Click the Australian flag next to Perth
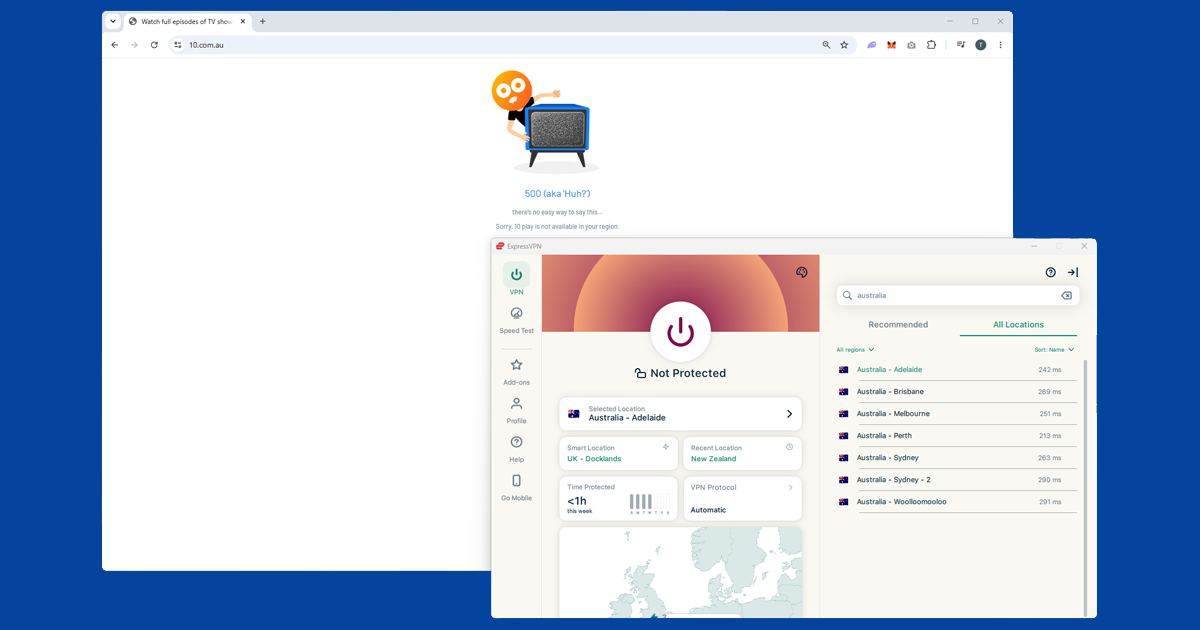 [844, 436]
